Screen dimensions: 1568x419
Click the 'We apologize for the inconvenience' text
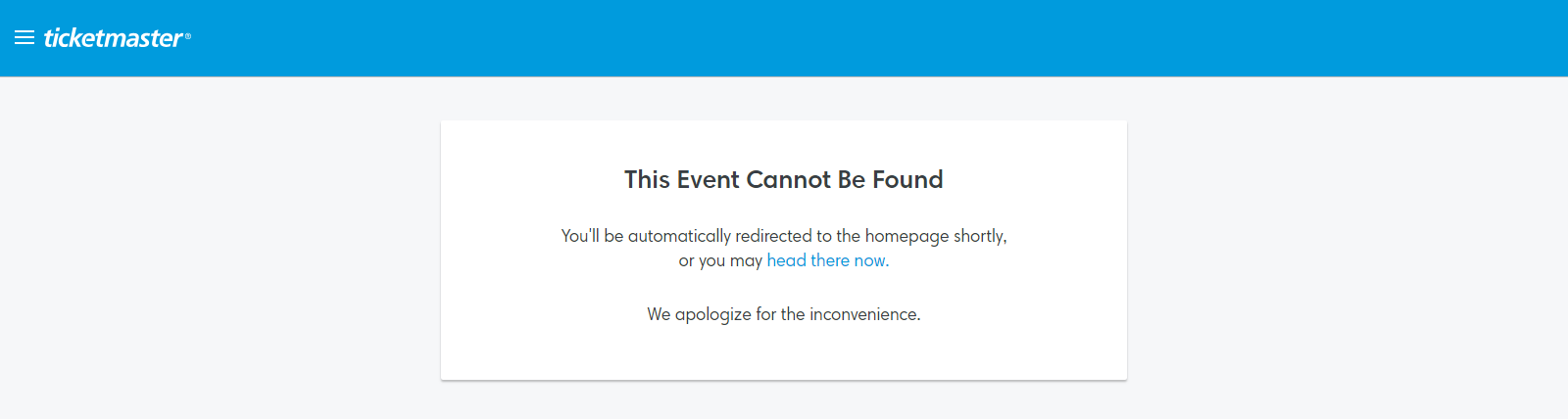(784, 314)
